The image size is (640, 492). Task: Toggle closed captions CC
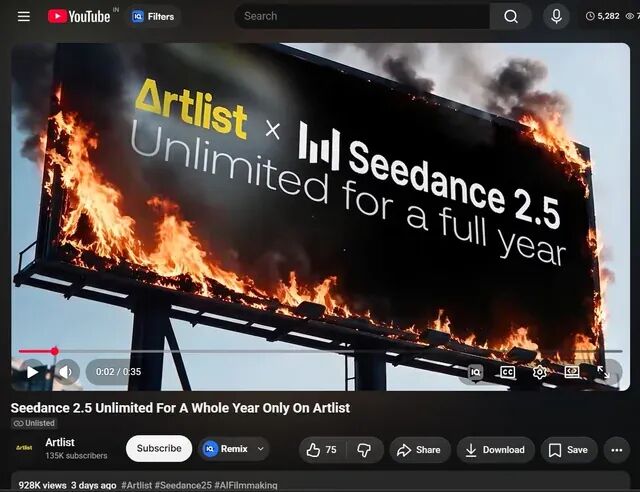click(x=507, y=372)
